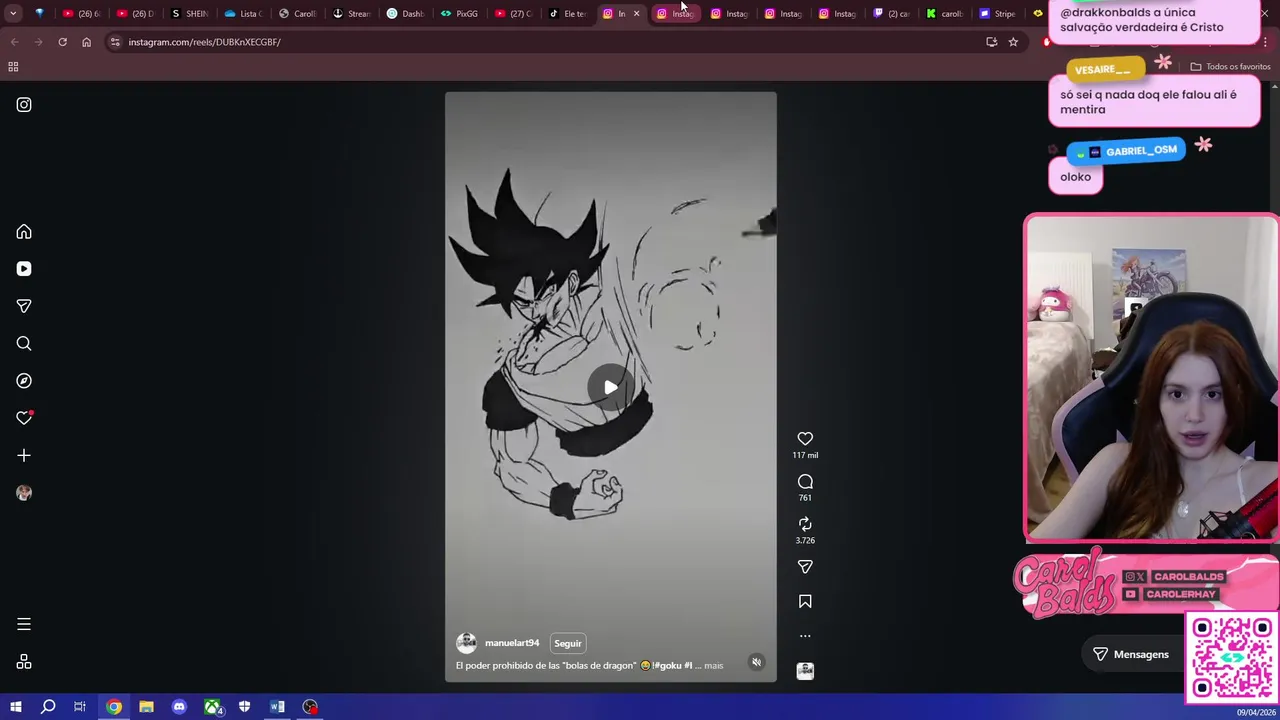Image resolution: width=1280 pixels, height=720 pixels.
Task: Click the repost count '3.726'
Action: (805, 541)
